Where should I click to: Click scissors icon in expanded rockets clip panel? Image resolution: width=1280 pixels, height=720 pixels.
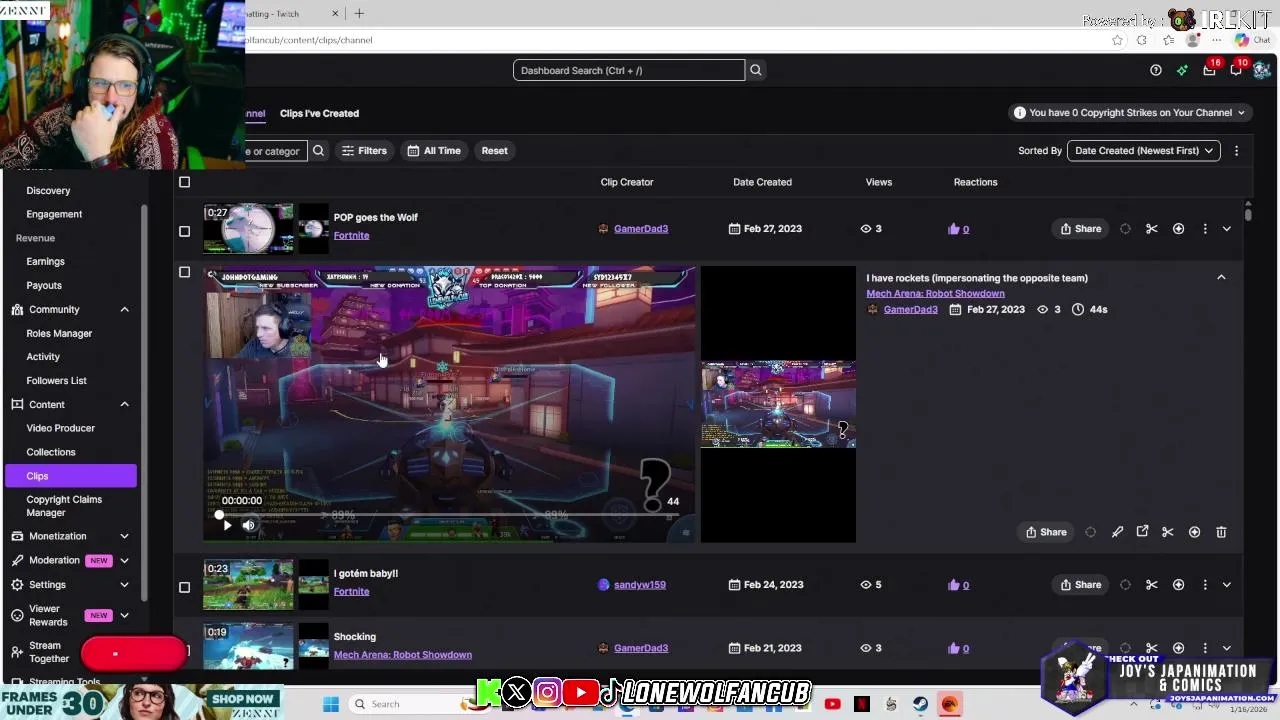point(1167,532)
